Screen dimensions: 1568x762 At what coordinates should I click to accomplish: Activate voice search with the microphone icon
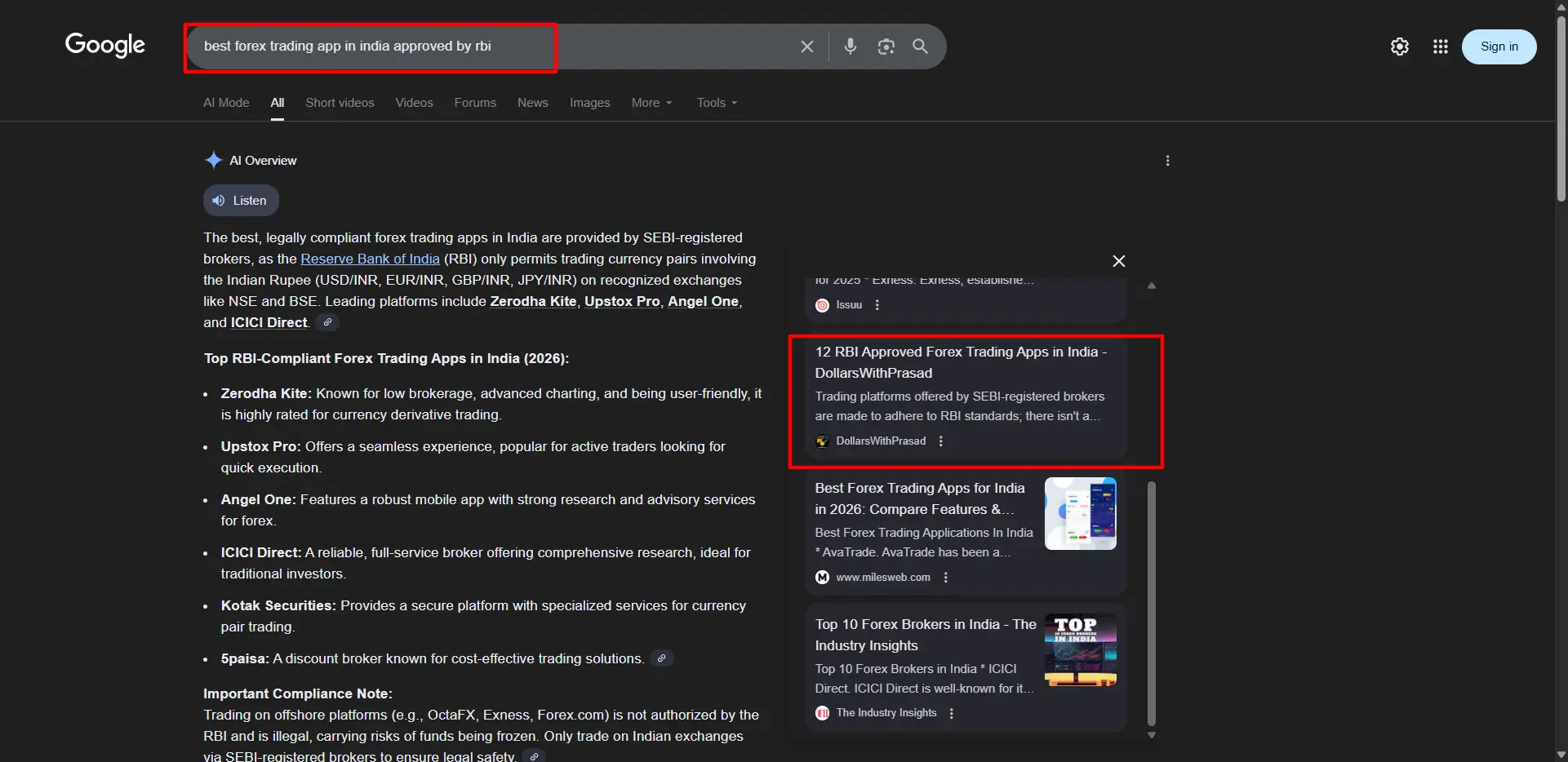(851, 47)
